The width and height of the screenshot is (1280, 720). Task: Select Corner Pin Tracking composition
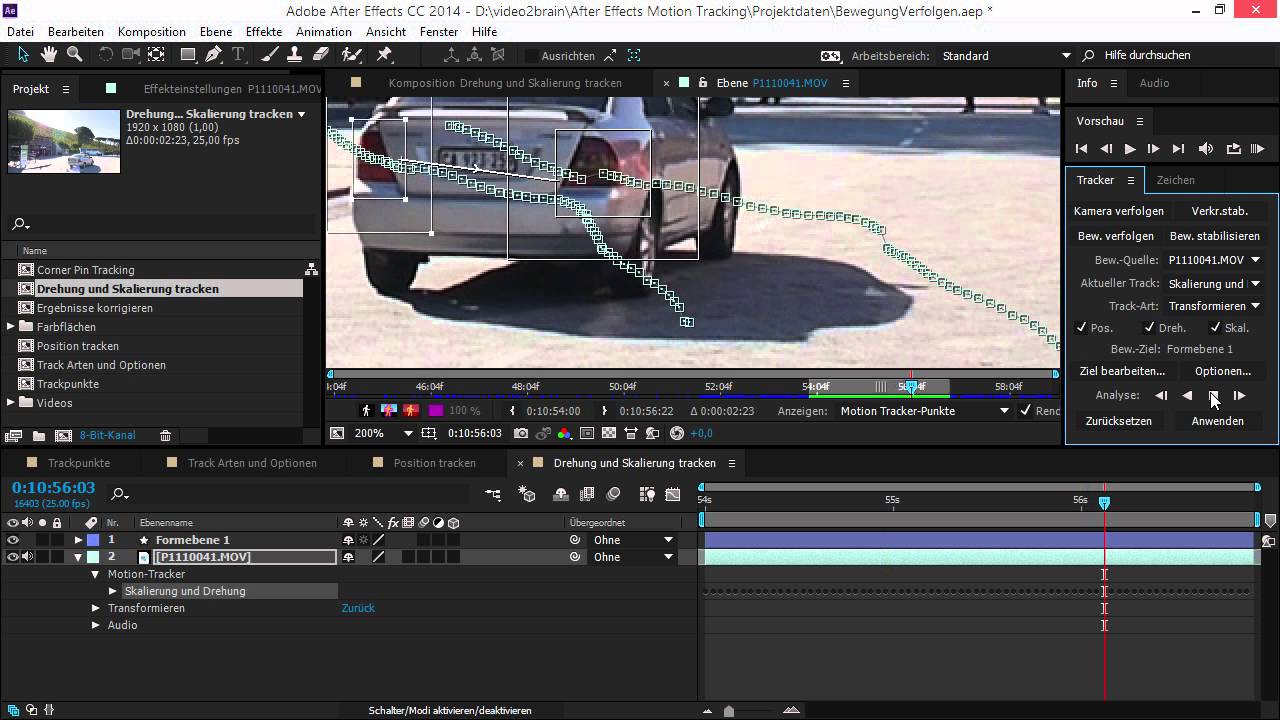point(85,270)
